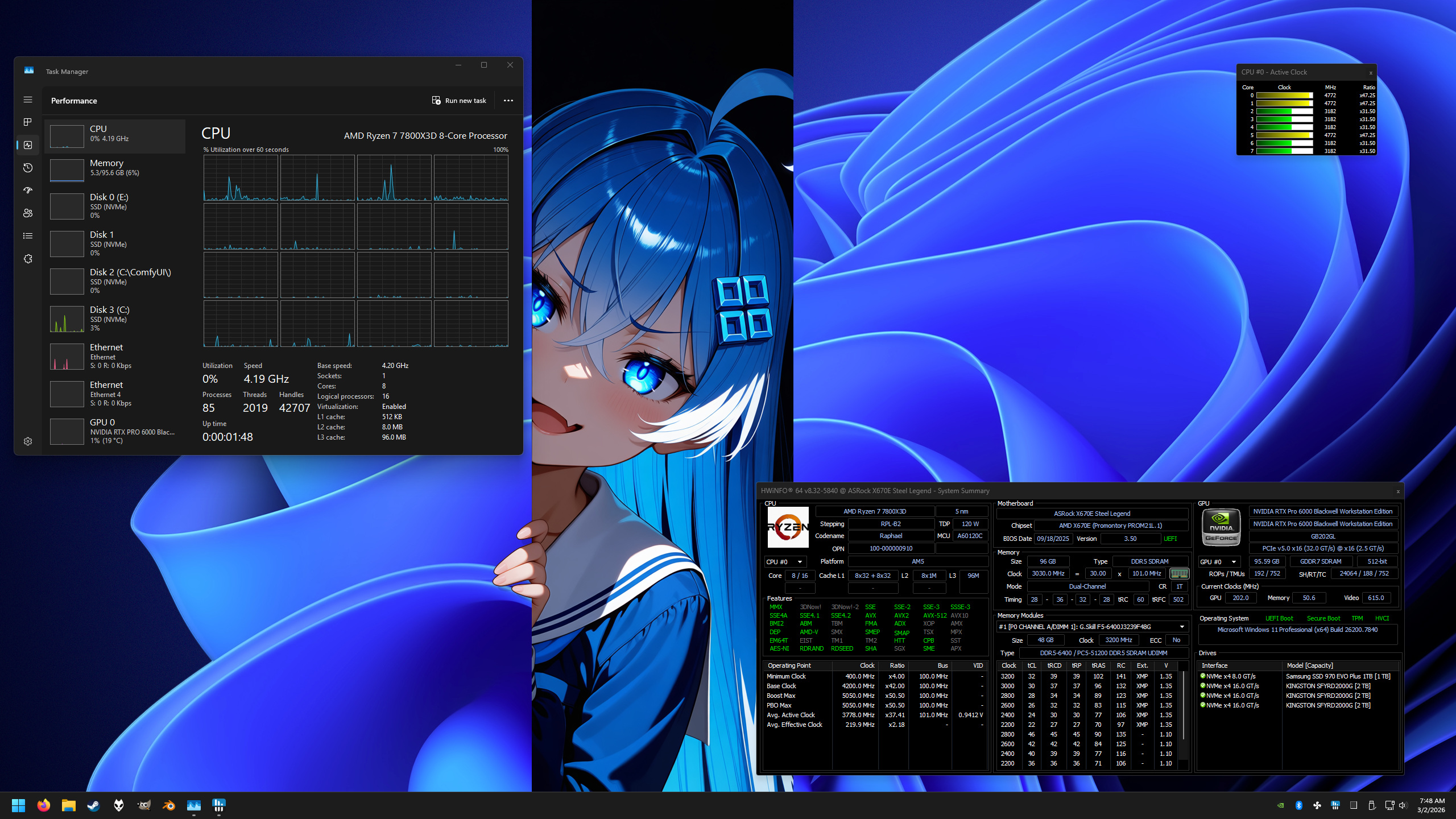This screenshot has height=819, width=1456.
Task: Open Task Manager's App history page icon
Action: [28, 168]
